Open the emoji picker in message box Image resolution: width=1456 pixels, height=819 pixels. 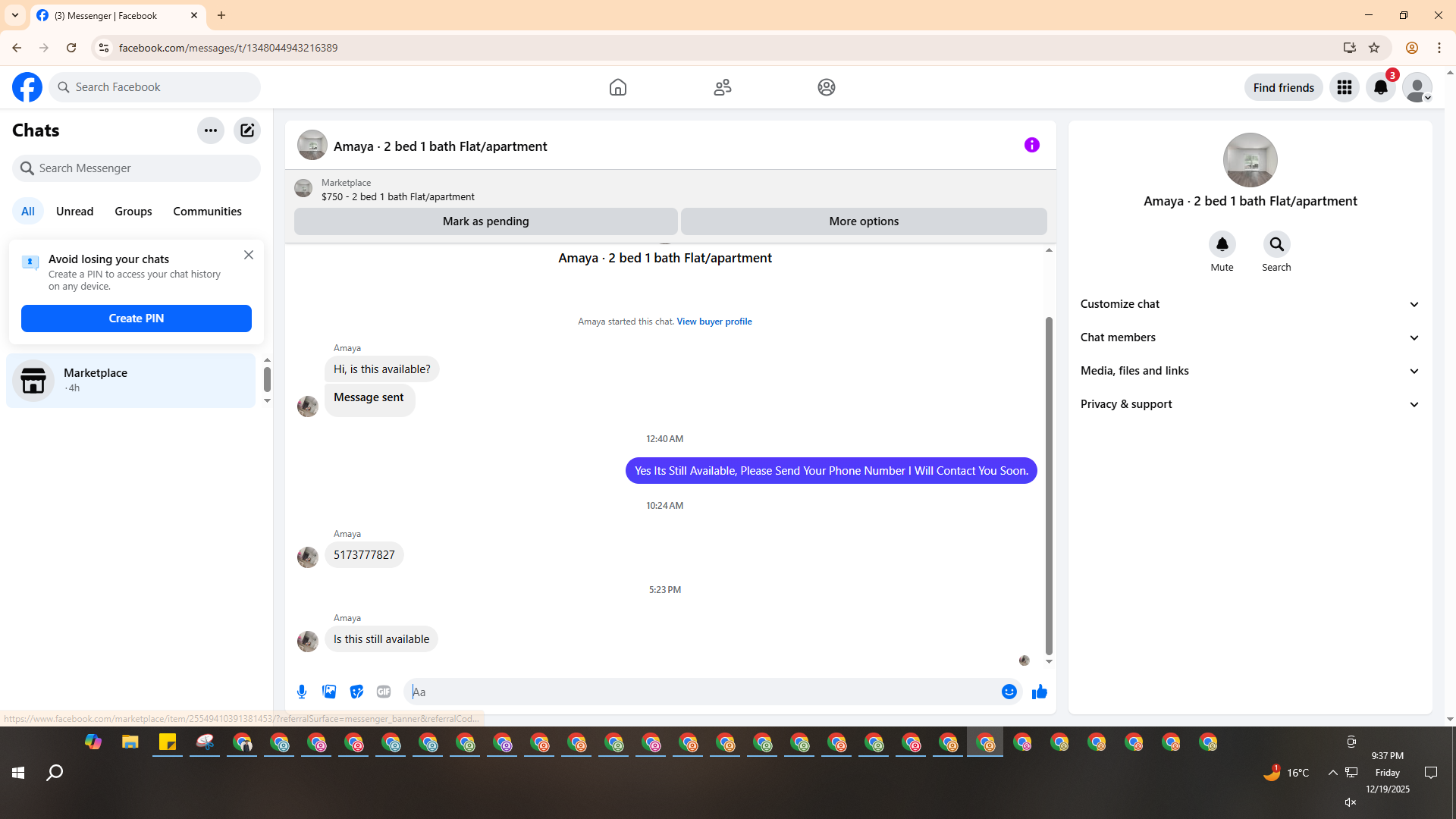(x=1009, y=692)
